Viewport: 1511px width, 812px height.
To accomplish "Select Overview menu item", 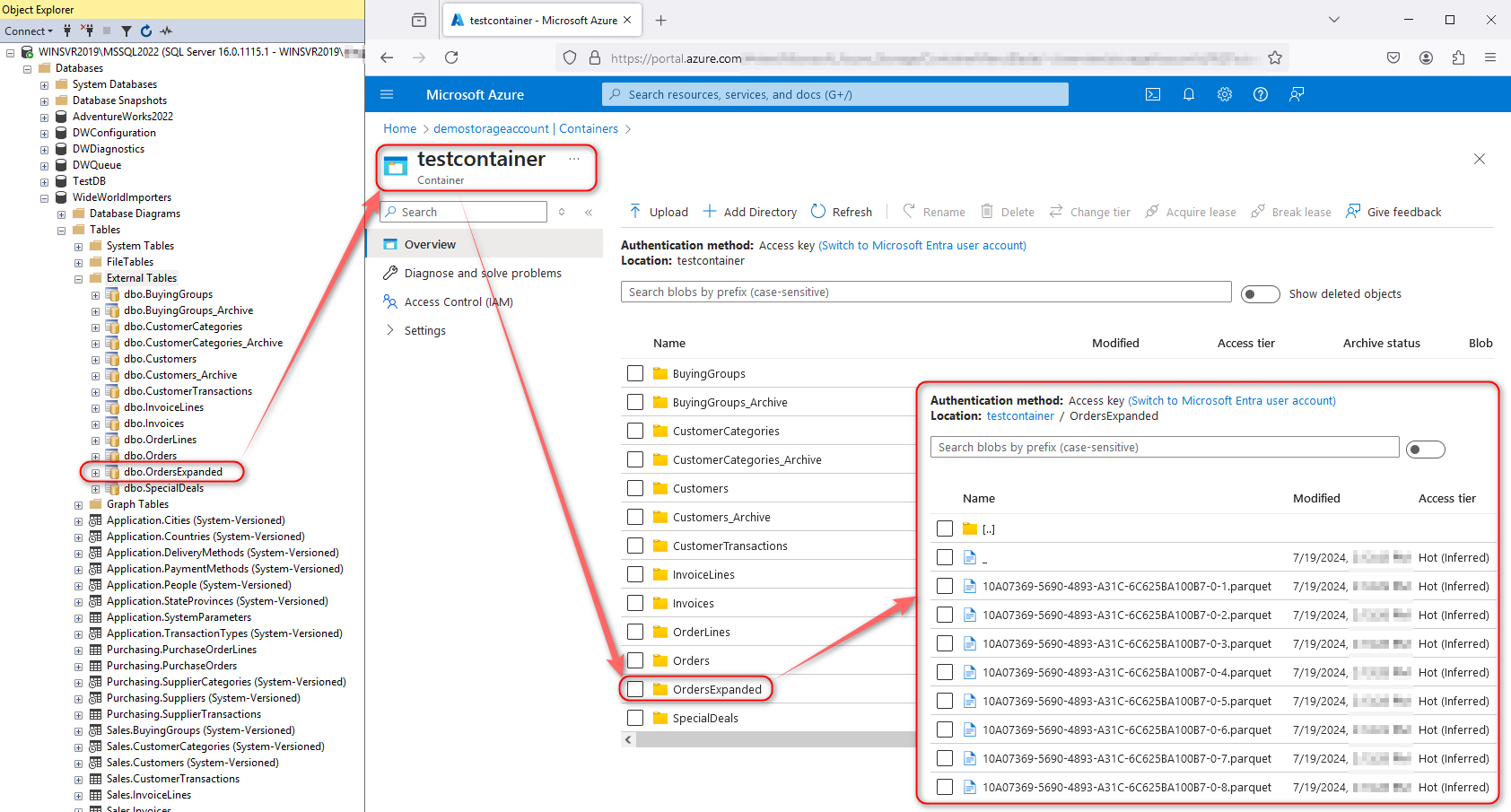I will click(485, 244).
